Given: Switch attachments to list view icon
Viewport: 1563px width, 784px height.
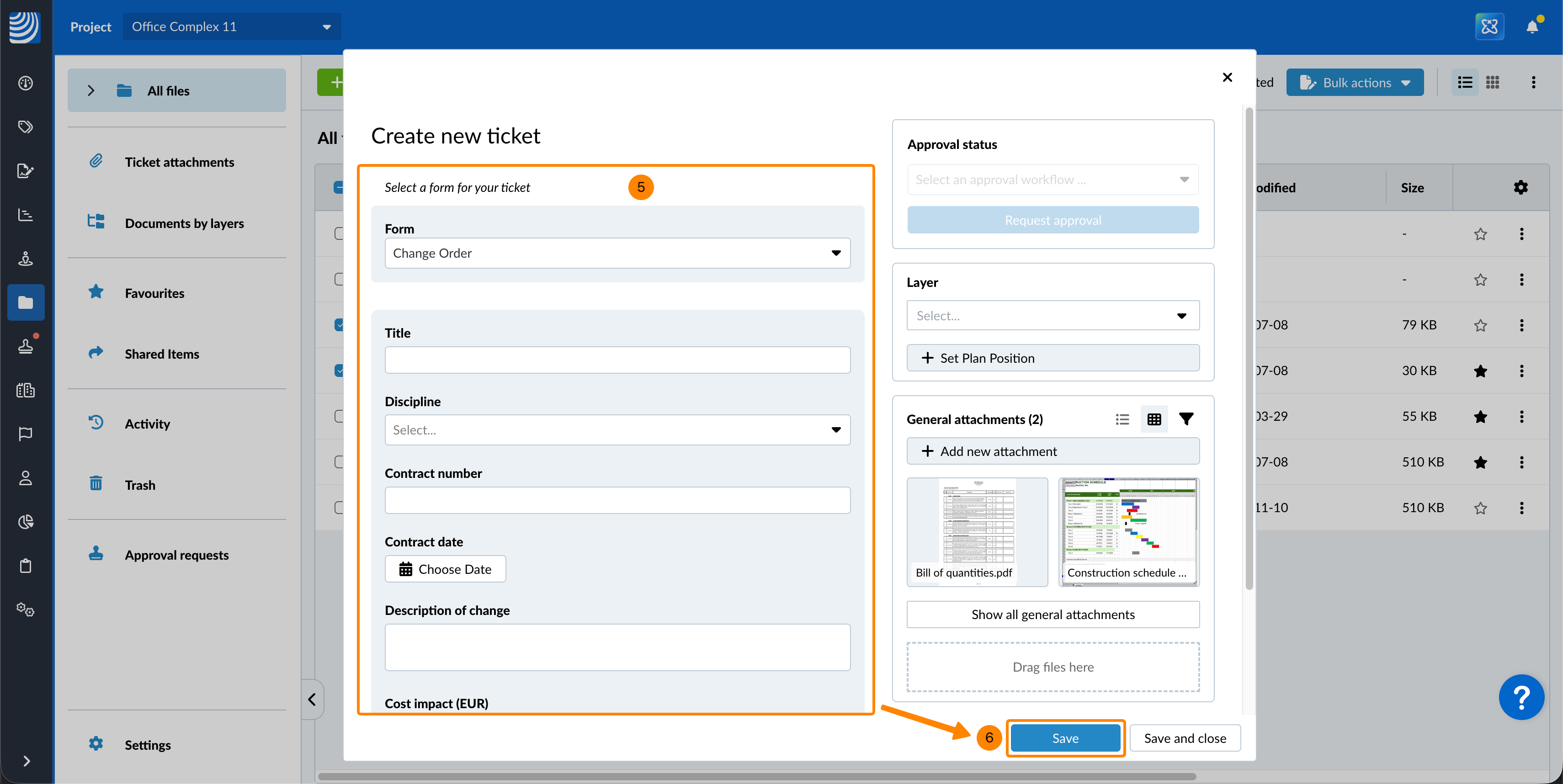Looking at the screenshot, I should click(1122, 419).
